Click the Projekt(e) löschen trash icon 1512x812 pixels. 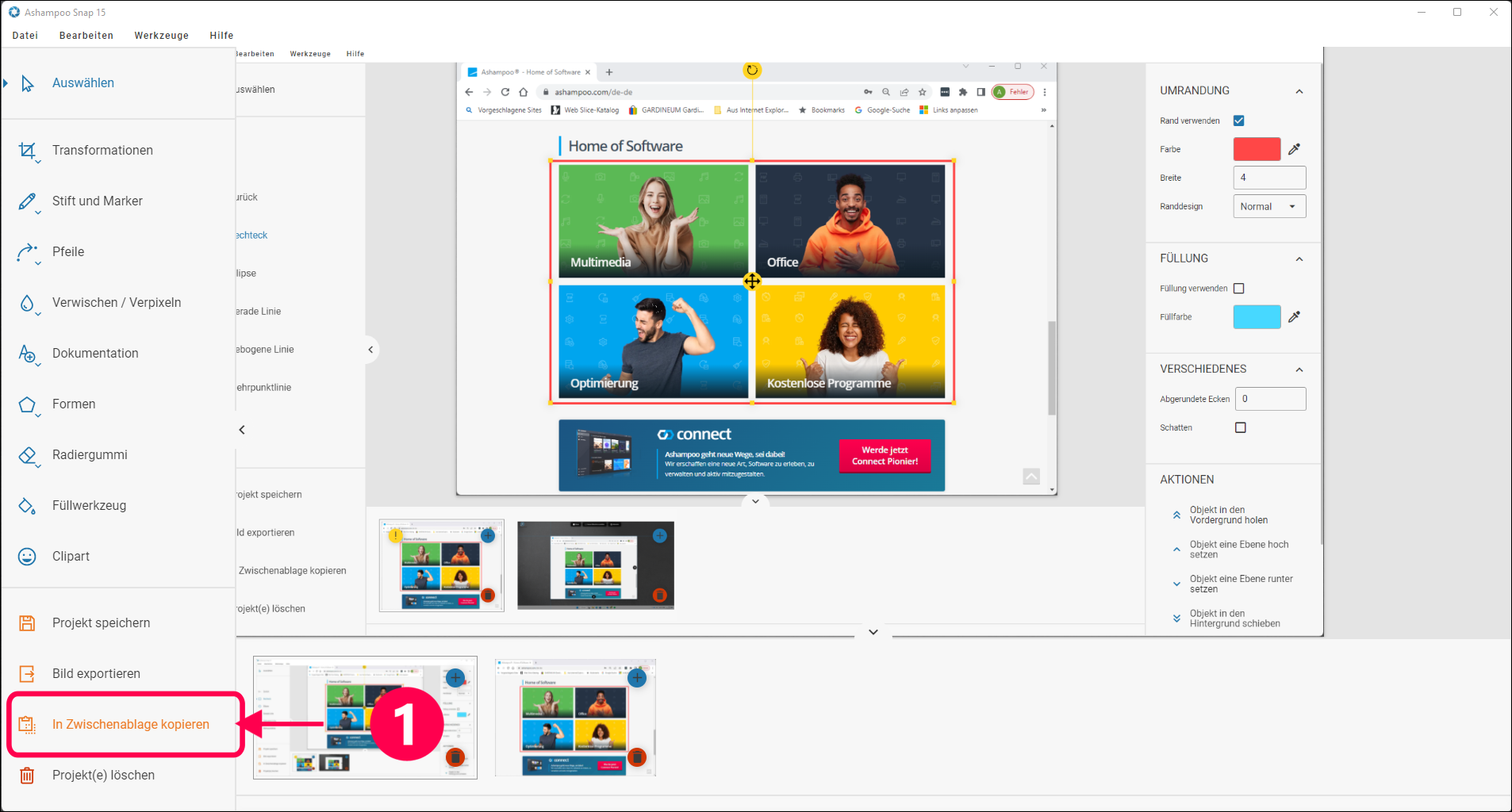tap(27, 776)
